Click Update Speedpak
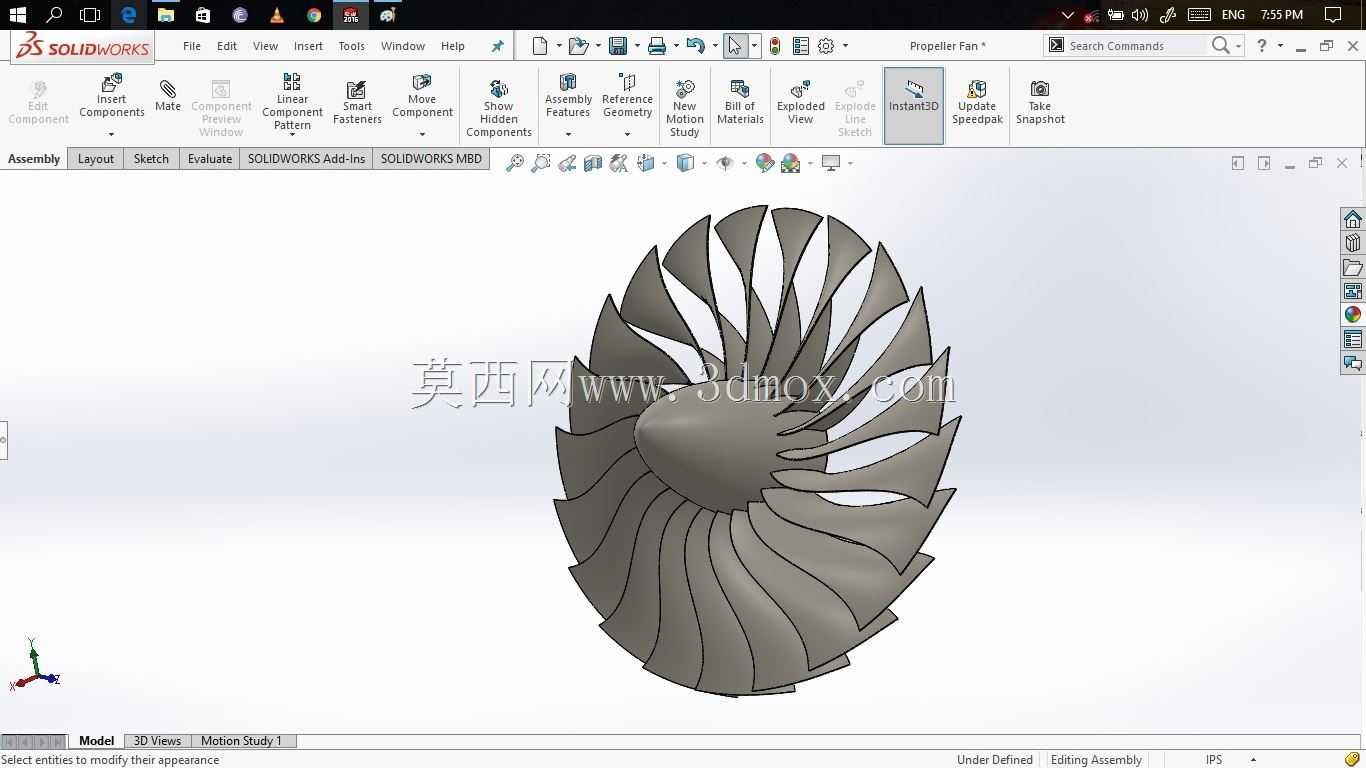1366x768 pixels. coord(977,101)
